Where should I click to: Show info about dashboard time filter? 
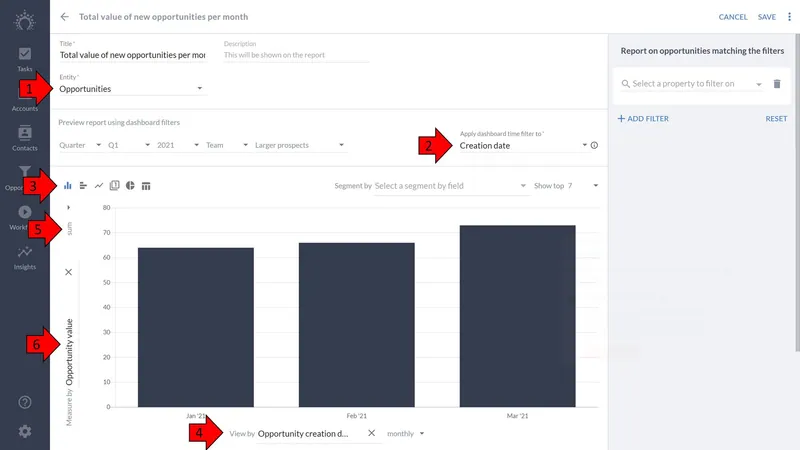[x=594, y=145]
